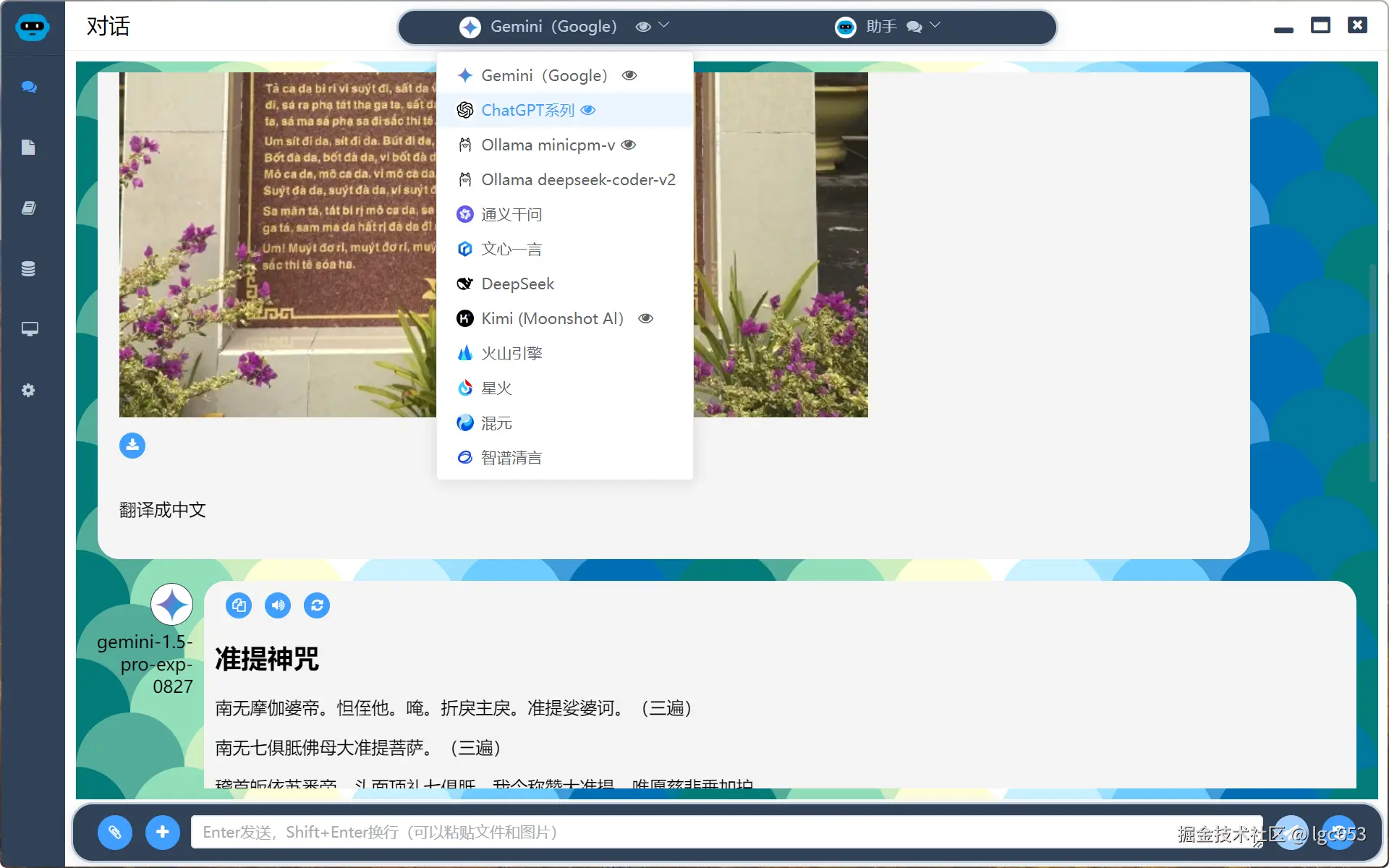This screenshot has height=868, width=1389.
Task: Select DeepSeek from the provider list
Action: click(x=517, y=284)
